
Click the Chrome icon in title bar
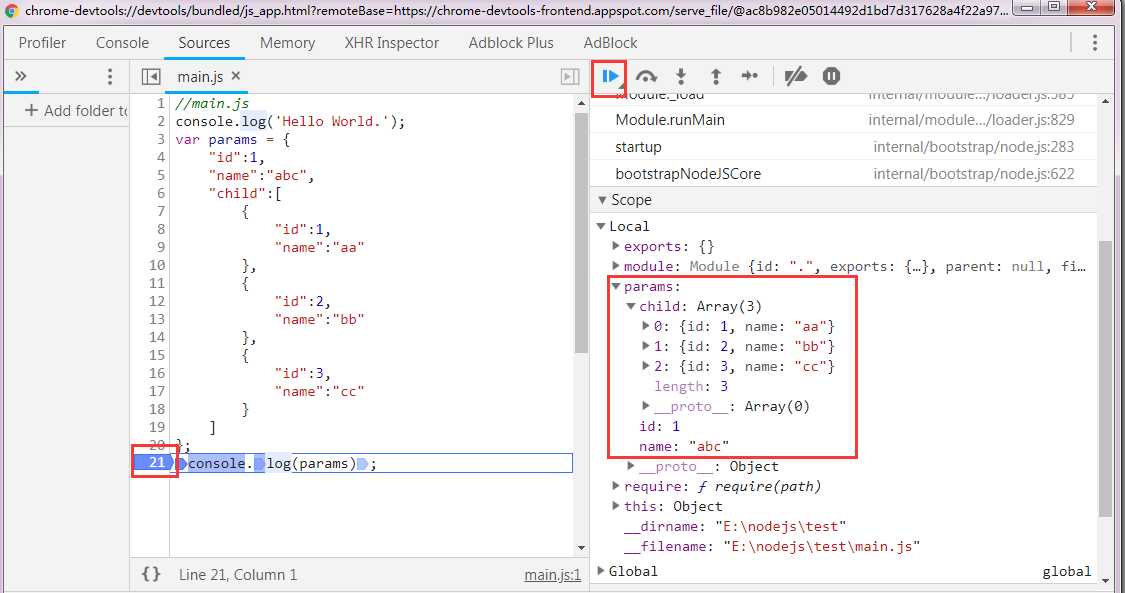(x=11, y=10)
